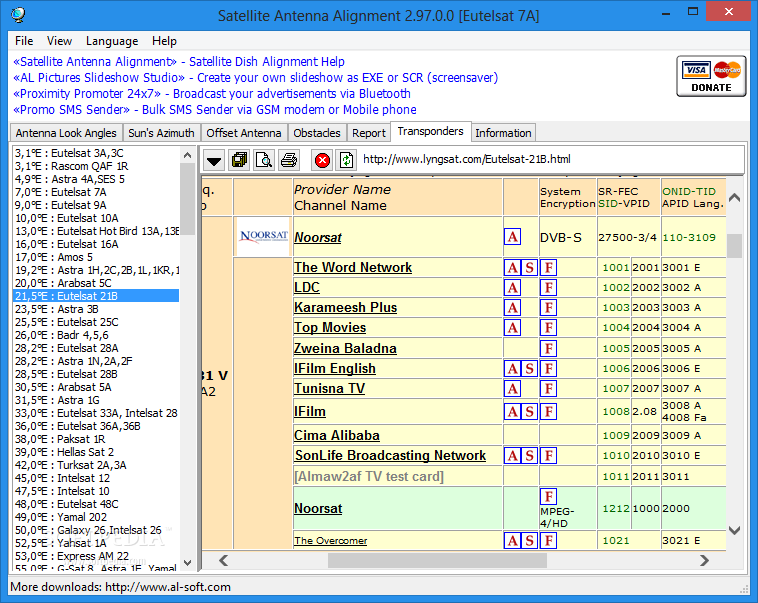Select 49,0°E Yamal 202 entry
The width and height of the screenshot is (758, 603).
tap(96, 517)
